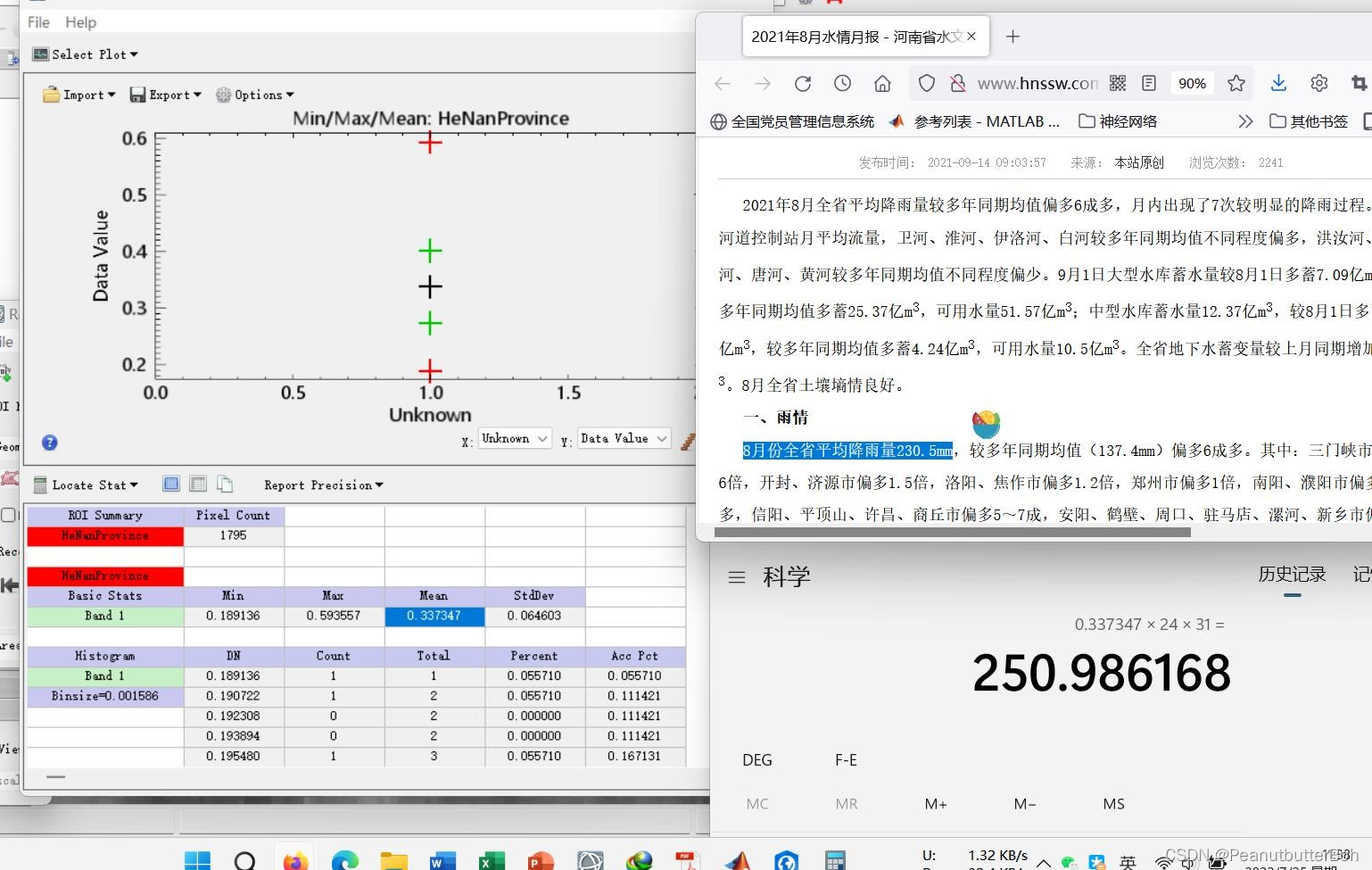Open MATLAB from the taskbar
The width and height of the screenshot is (1372, 870).
(737, 859)
